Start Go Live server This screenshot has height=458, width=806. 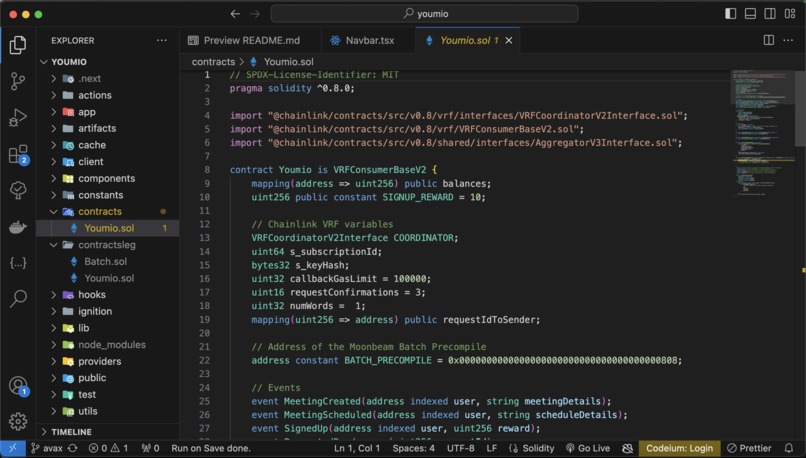click(588, 448)
